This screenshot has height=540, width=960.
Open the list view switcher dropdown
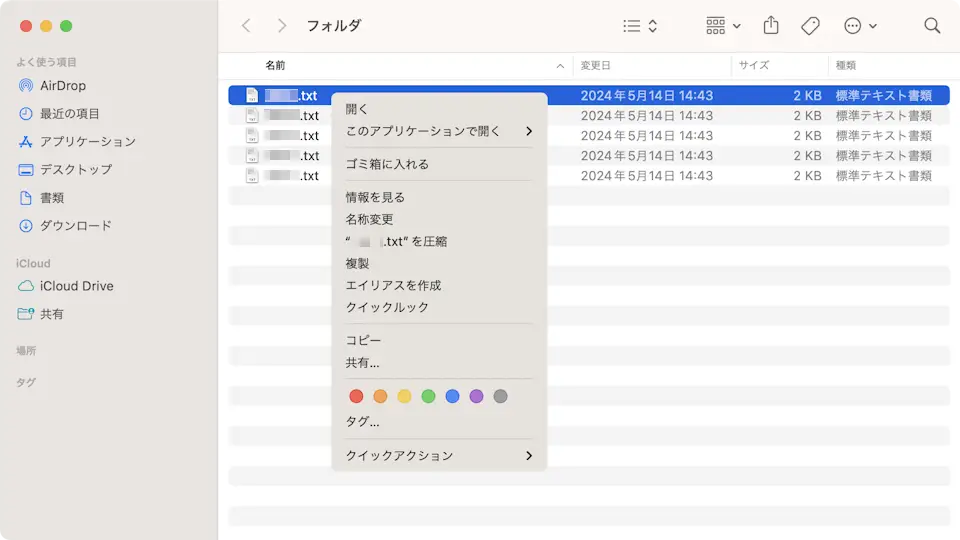640,26
